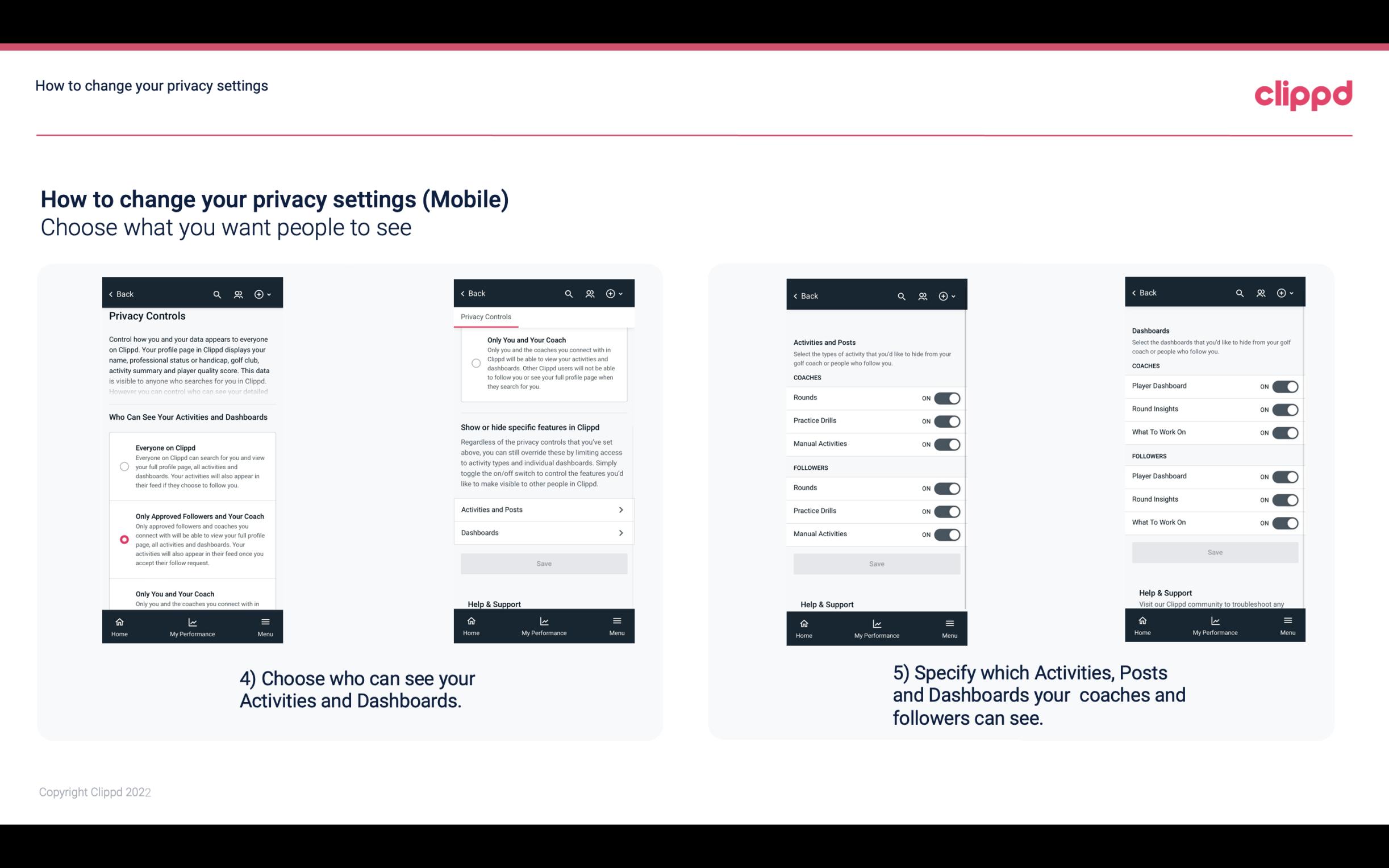Click the search icon in top navigation bar
The image size is (1389, 868).
[216, 293]
